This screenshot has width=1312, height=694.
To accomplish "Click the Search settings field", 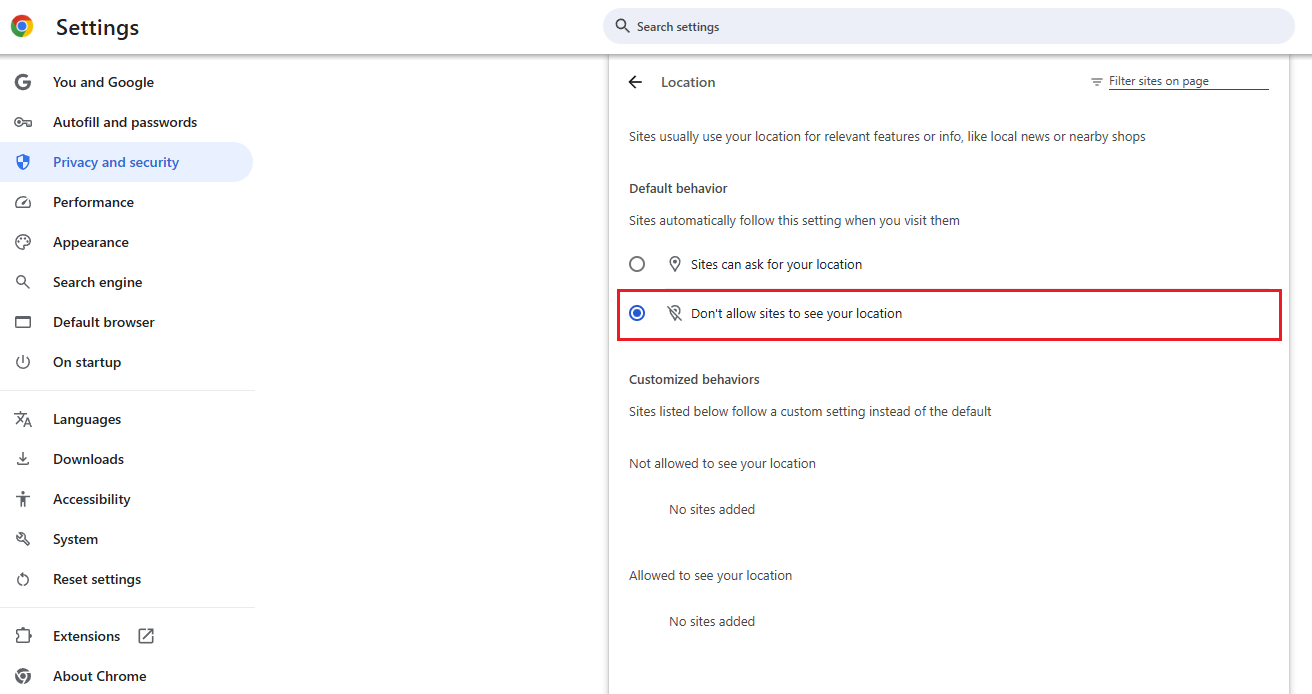I will pyautogui.click(x=950, y=26).
